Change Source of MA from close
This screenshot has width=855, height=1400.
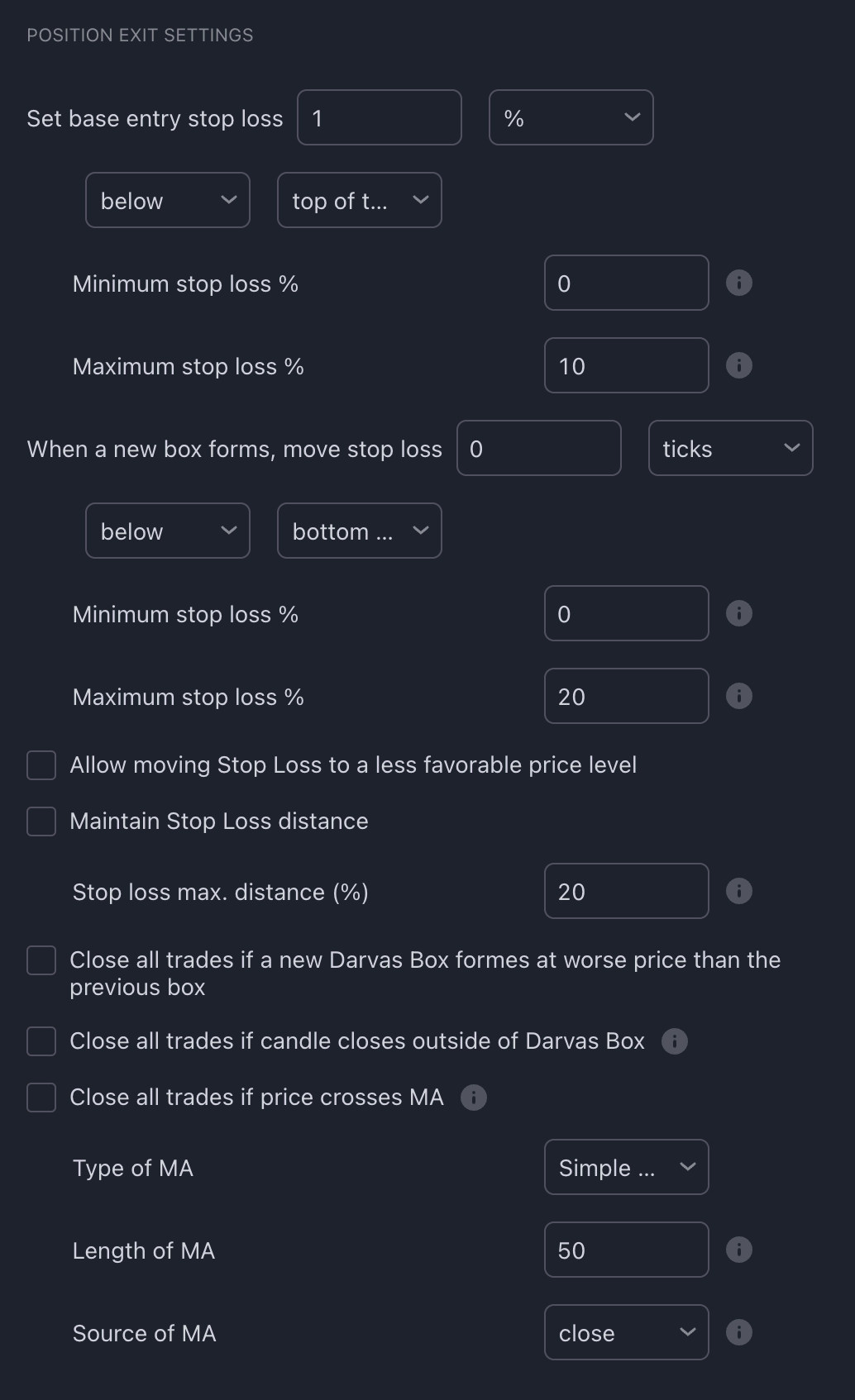pos(626,1332)
